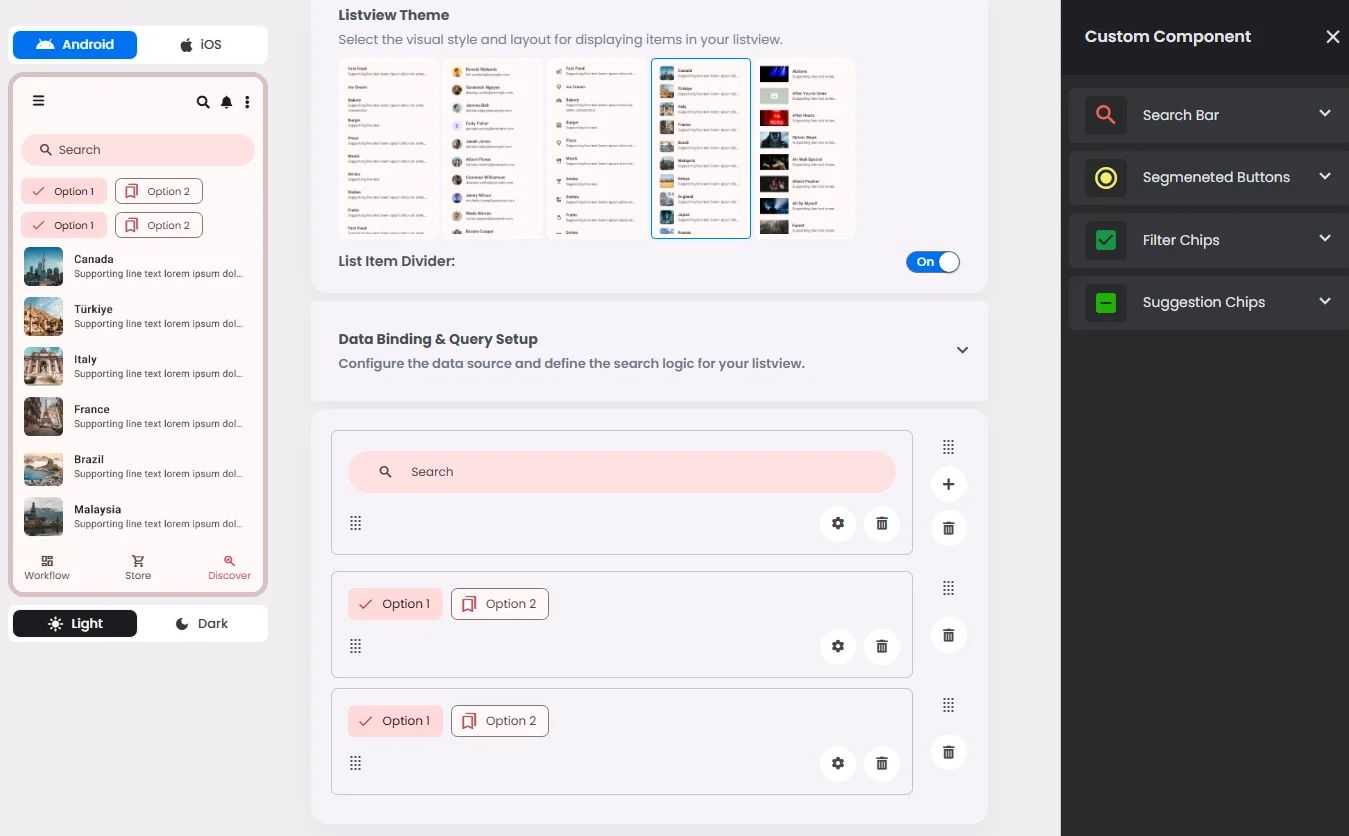Viewport: 1349px width, 836px height.
Task: Toggle Option 2 chip in the bottom builder card
Action: tap(500, 721)
